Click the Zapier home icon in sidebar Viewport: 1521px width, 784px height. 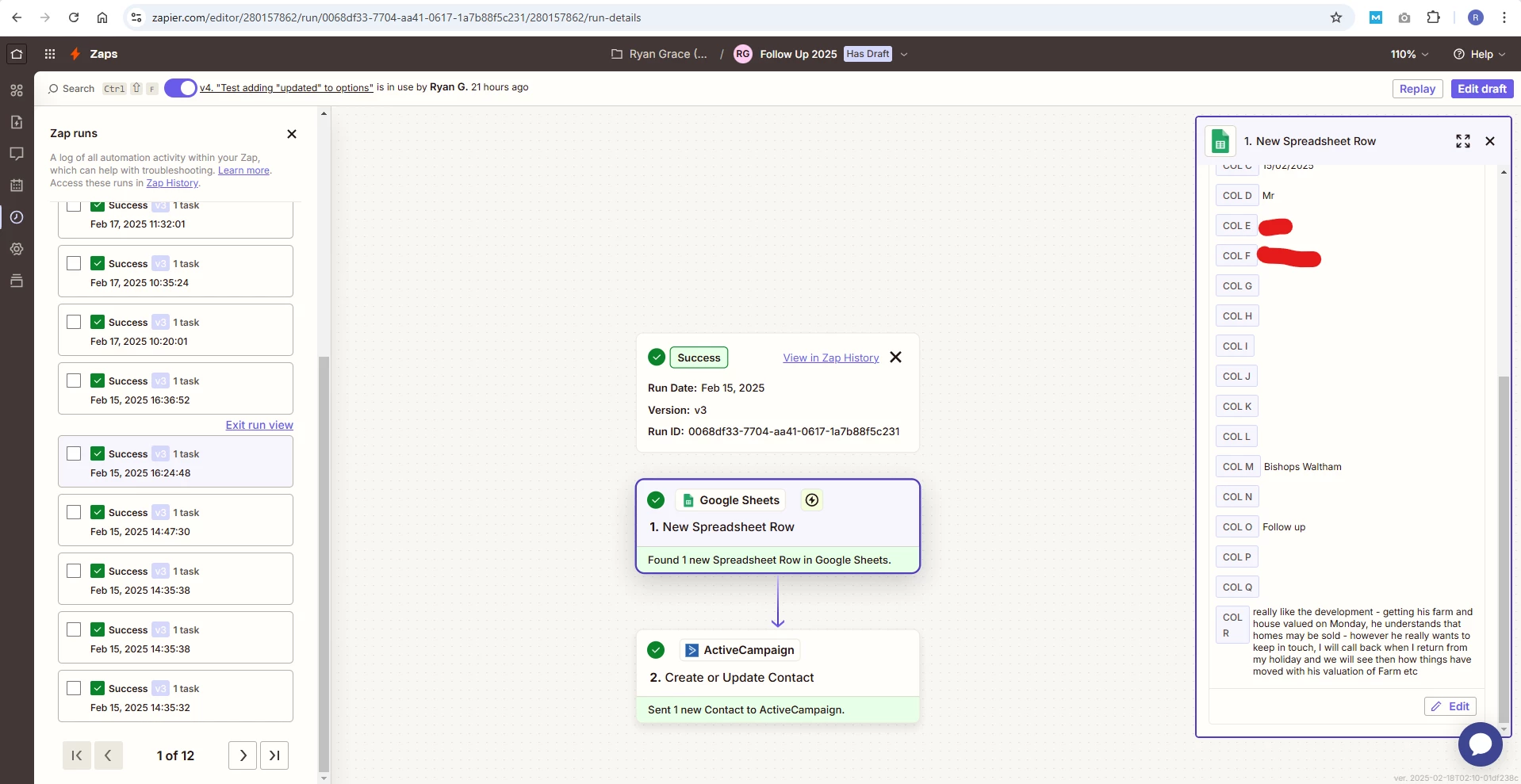(x=17, y=54)
